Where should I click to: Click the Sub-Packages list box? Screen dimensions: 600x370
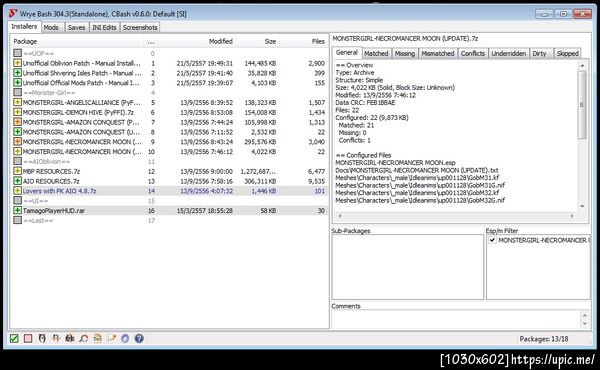[408, 267]
